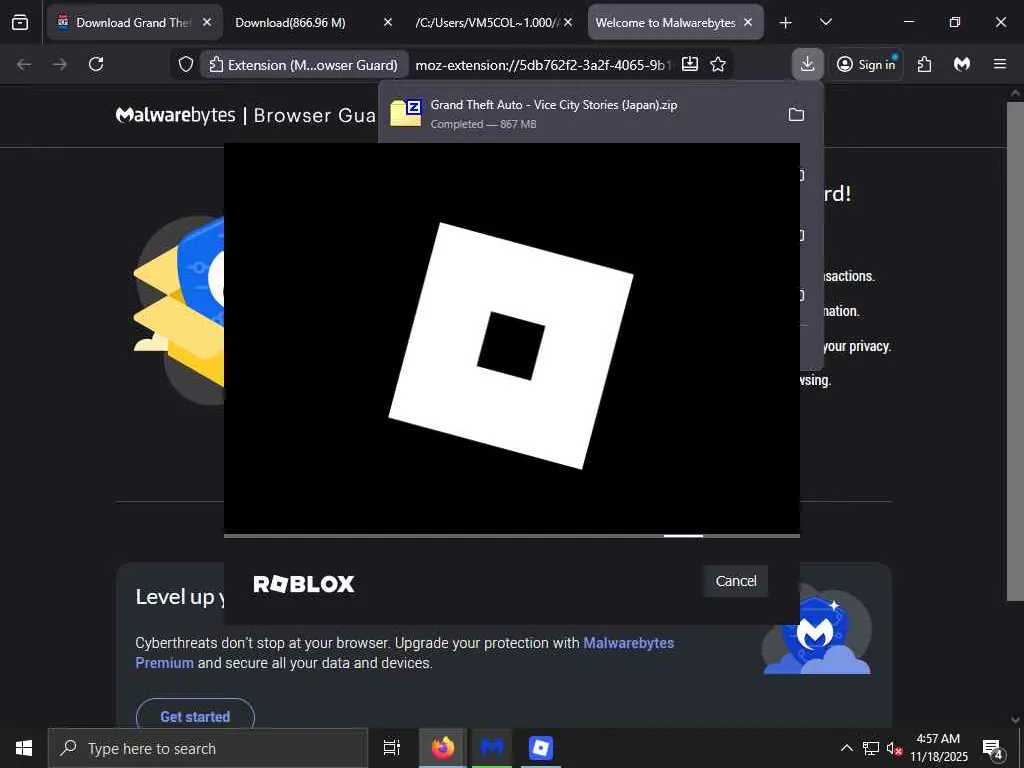Go forward to the next page
Screen dimensions: 1024x768
(59, 64)
